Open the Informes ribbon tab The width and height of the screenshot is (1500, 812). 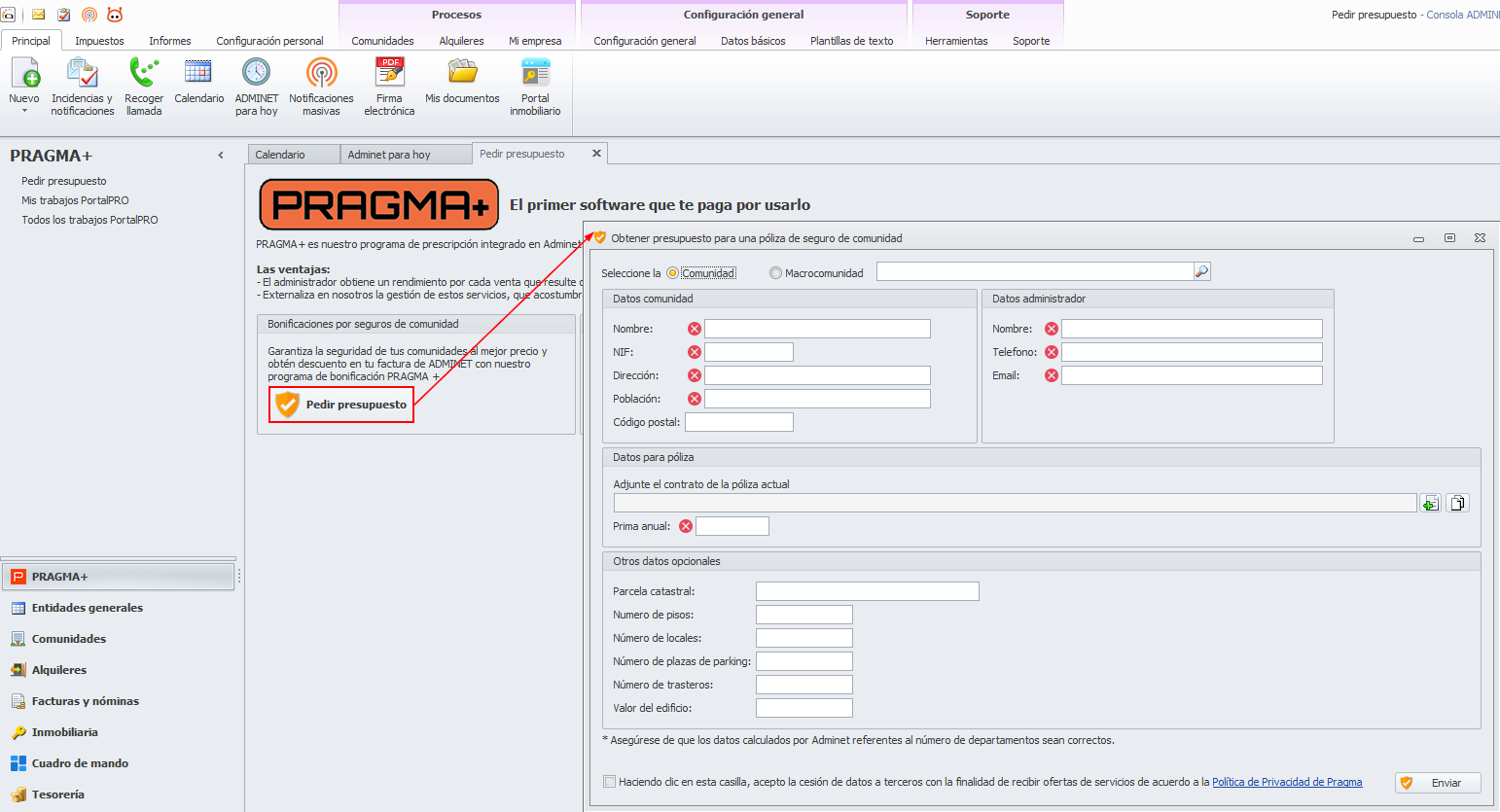click(170, 41)
